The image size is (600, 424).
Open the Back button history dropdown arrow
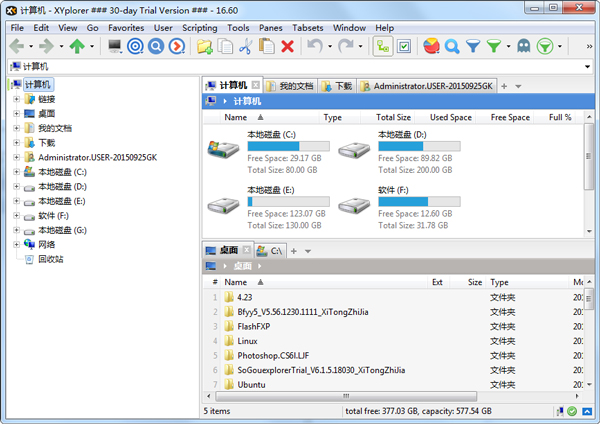pos(31,46)
